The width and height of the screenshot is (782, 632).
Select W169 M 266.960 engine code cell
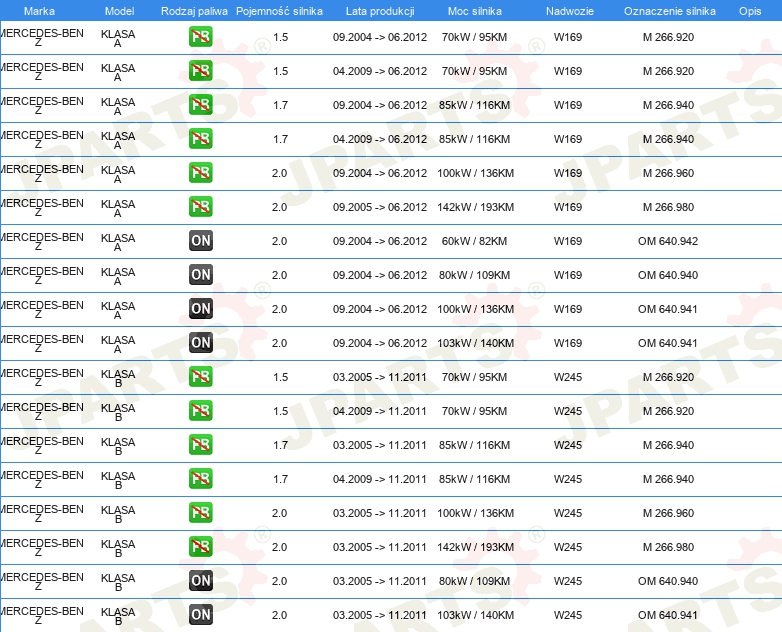tap(668, 173)
